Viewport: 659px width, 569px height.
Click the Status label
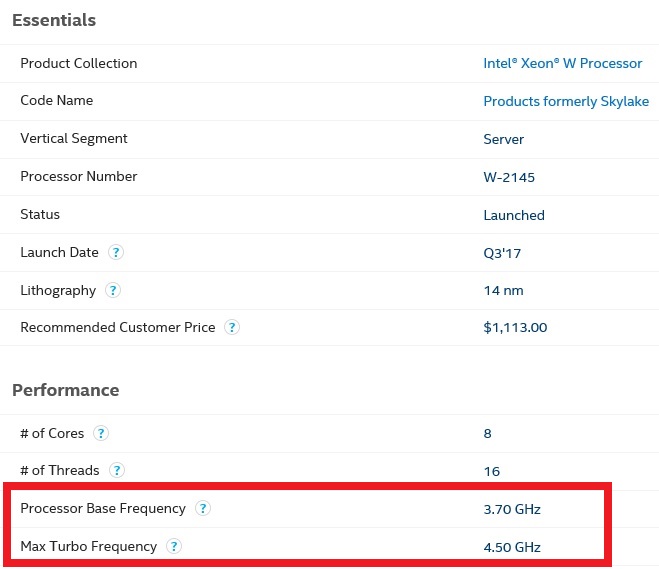(x=40, y=214)
